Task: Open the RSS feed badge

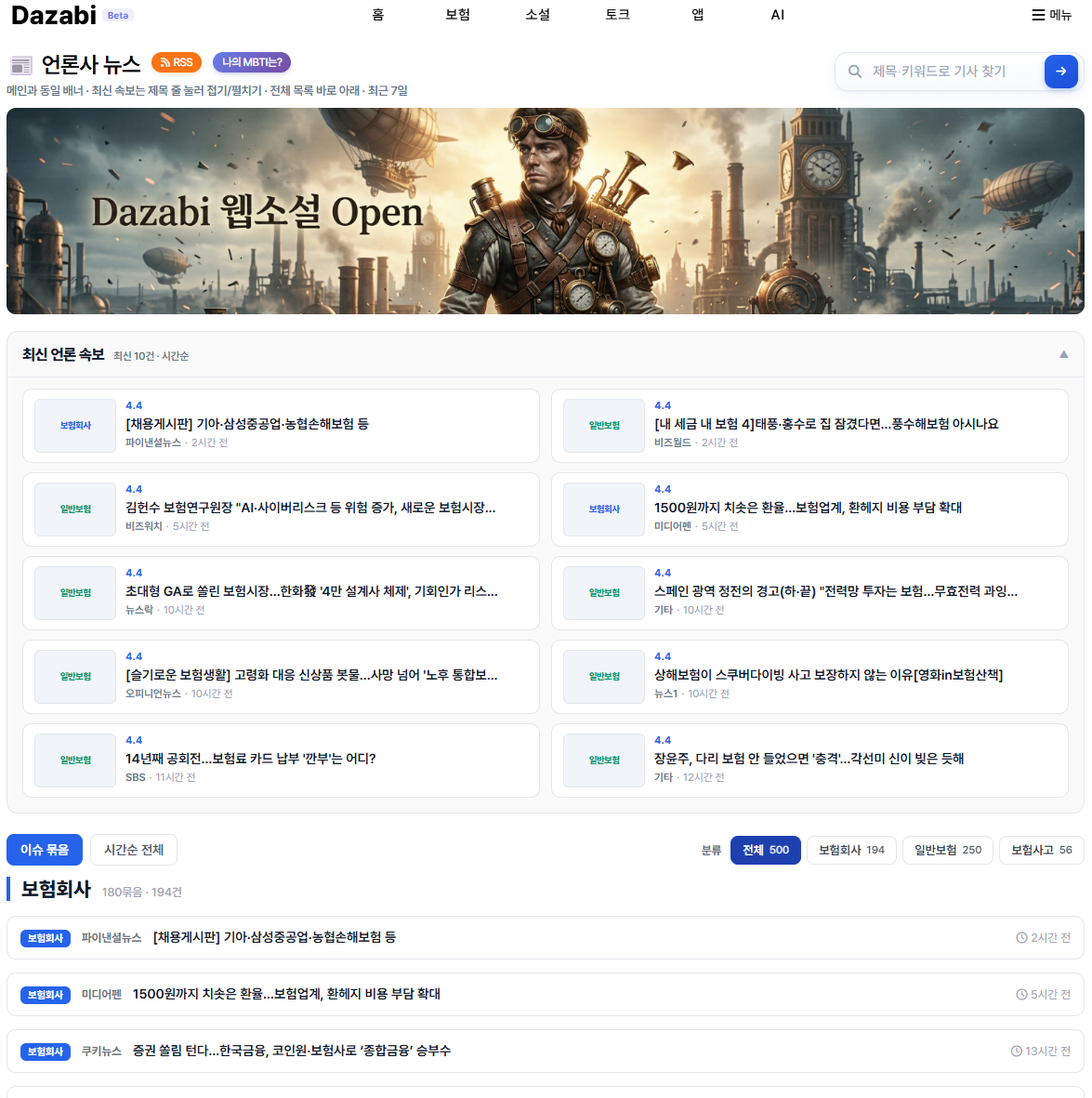Action: pyautogui.click(x=177, y=62)
